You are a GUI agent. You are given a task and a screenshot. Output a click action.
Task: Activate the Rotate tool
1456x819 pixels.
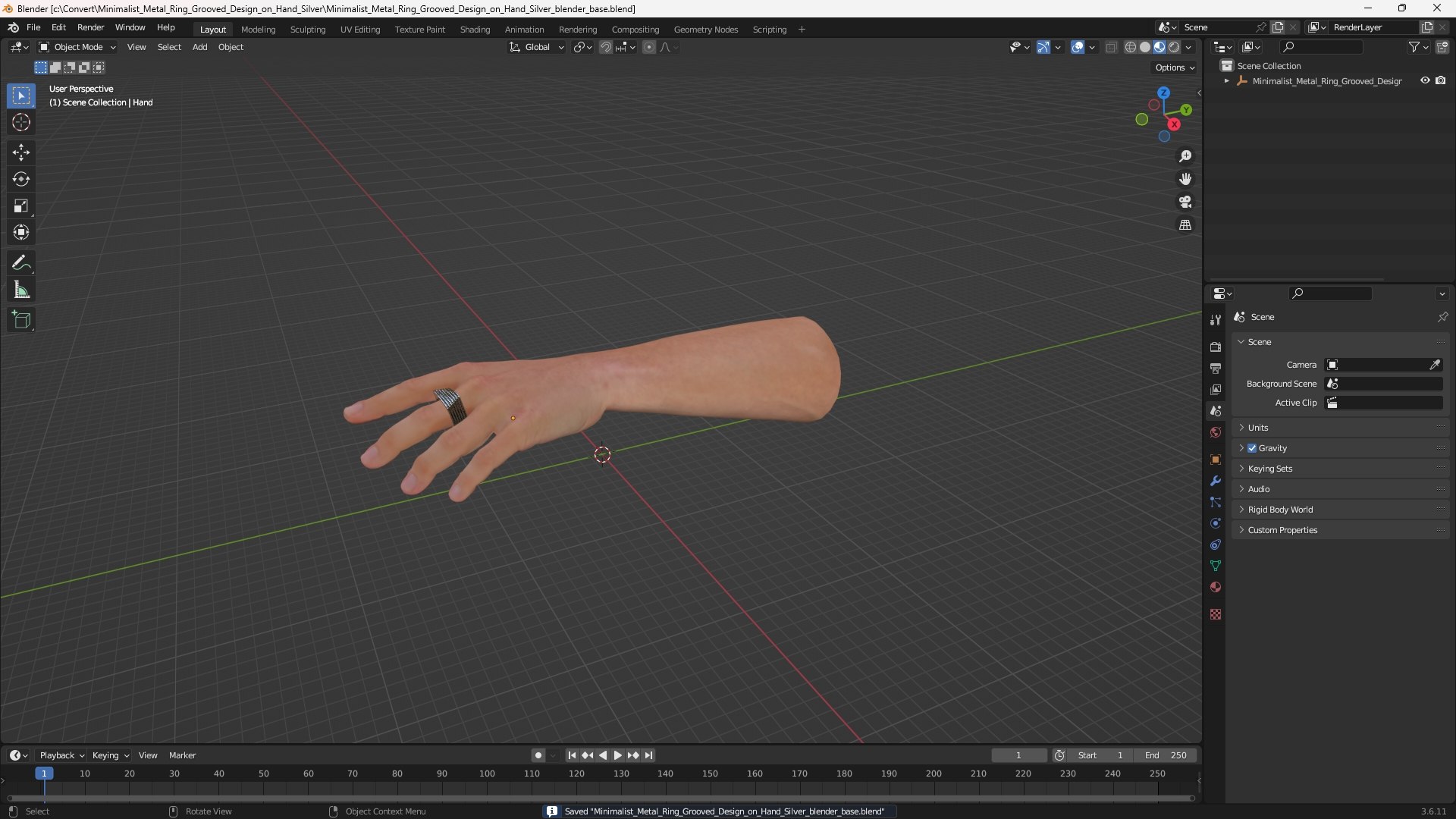tap(21, 179)
